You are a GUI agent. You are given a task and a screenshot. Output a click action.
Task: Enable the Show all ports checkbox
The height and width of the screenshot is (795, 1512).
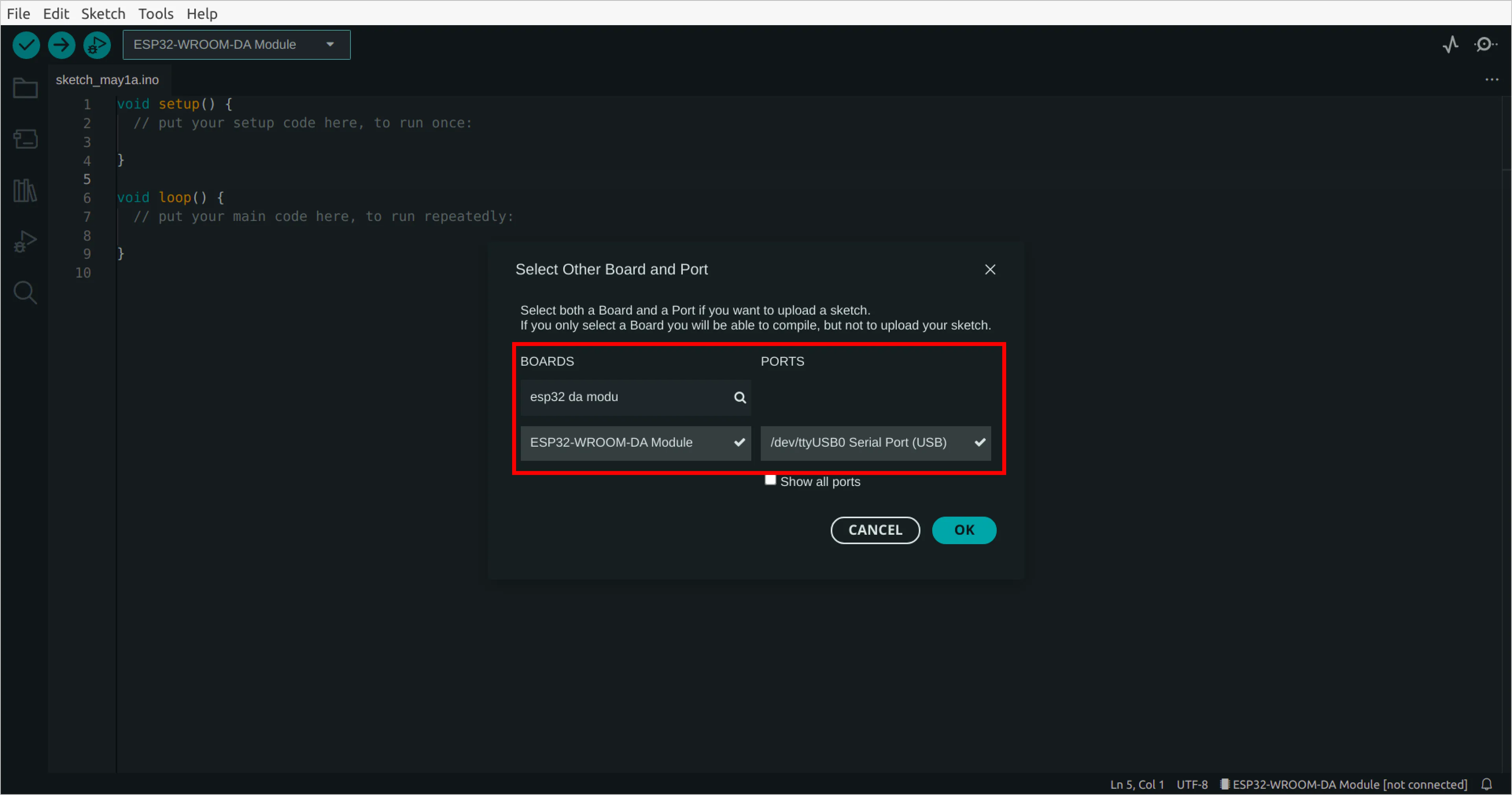[x=770, y=480]
